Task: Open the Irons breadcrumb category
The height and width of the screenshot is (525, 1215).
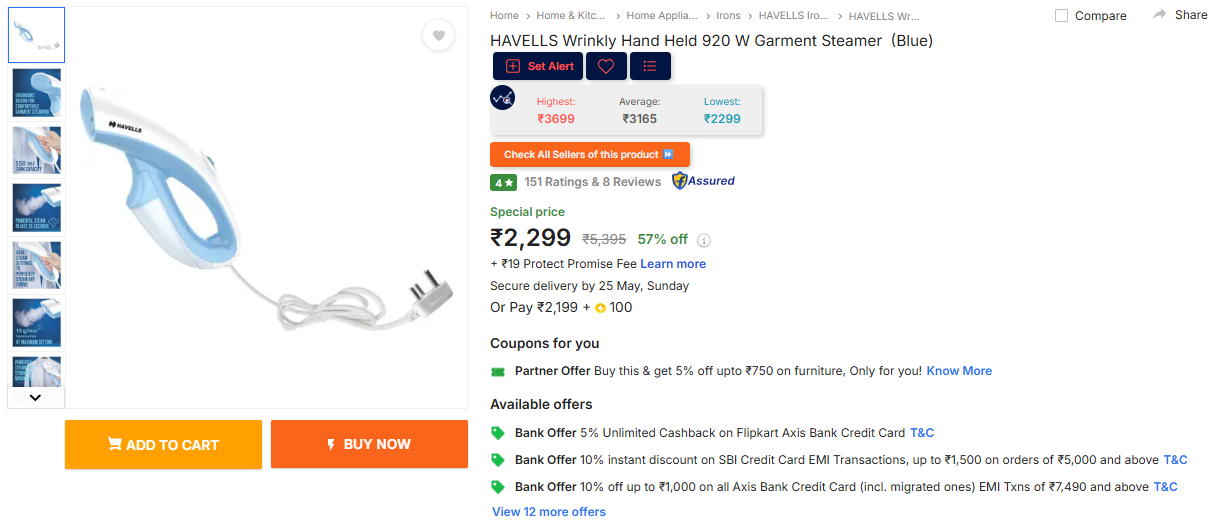Action: point(728,16)
